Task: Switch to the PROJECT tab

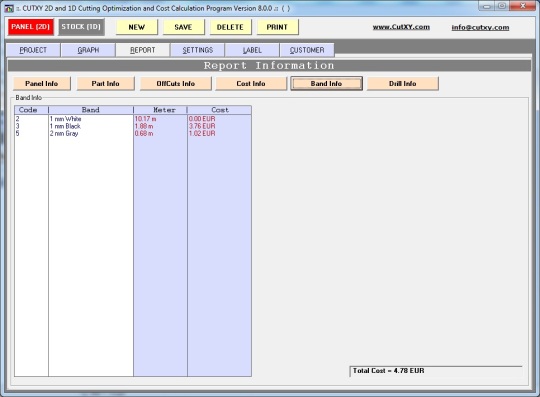Action: [33, 50]
